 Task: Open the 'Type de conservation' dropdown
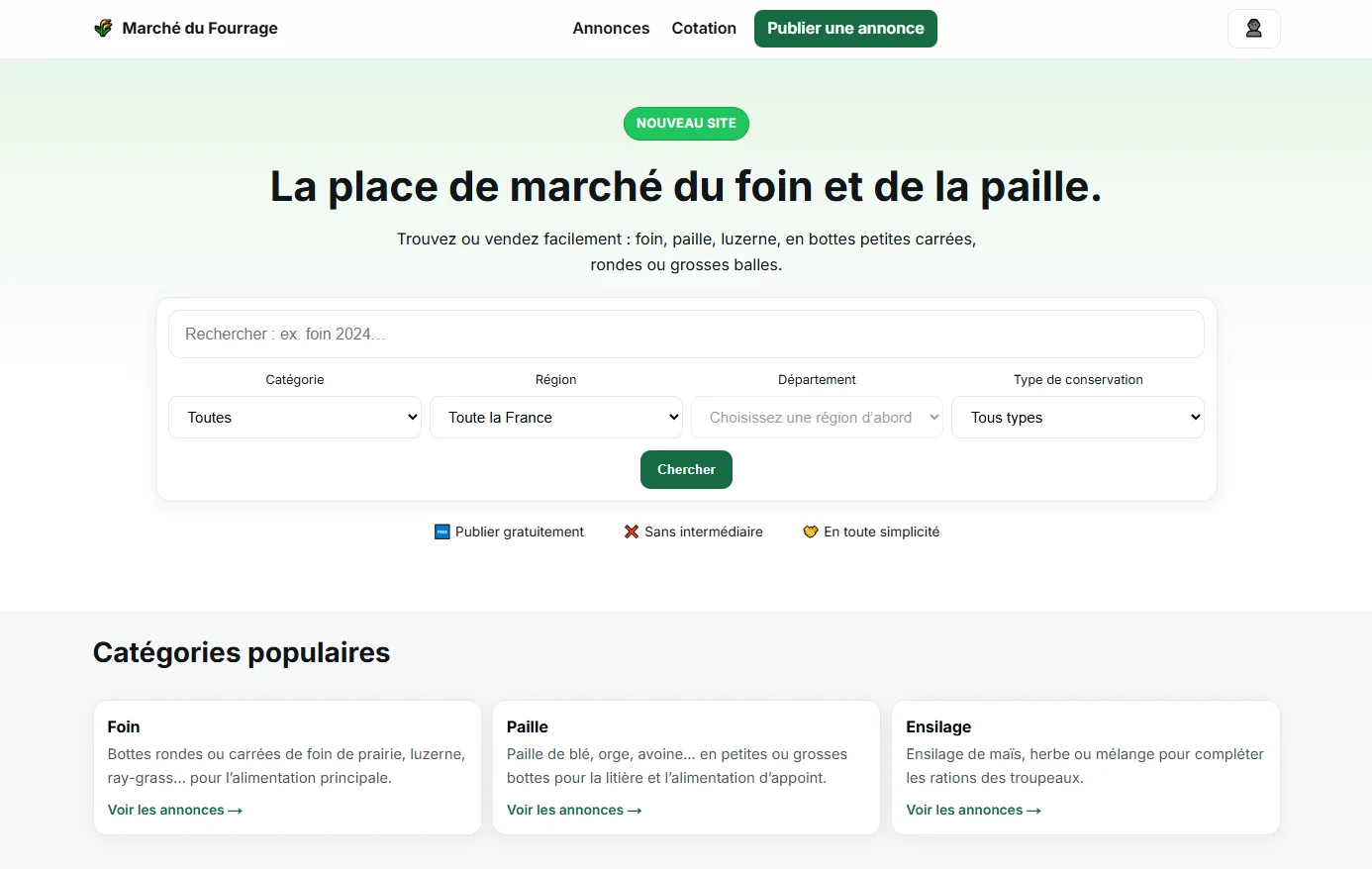click(1078, 417)
